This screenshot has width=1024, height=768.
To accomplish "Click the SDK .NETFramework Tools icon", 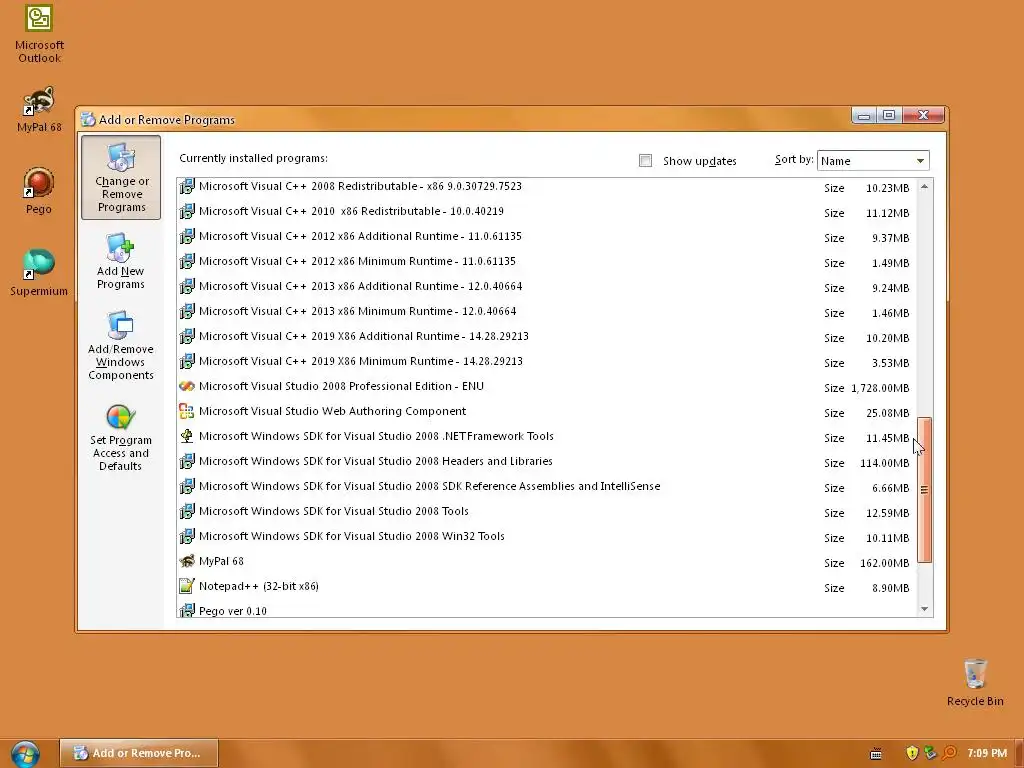I will [x=187, y=436].
